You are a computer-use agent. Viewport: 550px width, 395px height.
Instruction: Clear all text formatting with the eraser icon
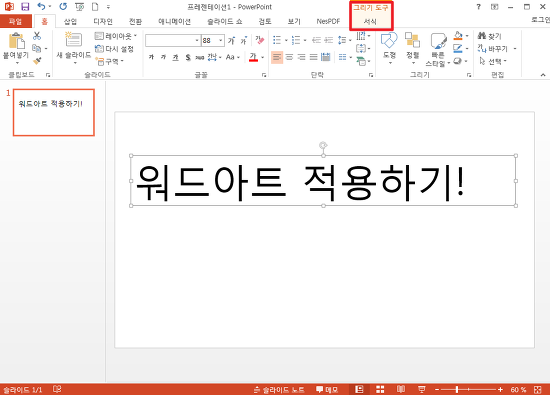[x=260, y=41]
